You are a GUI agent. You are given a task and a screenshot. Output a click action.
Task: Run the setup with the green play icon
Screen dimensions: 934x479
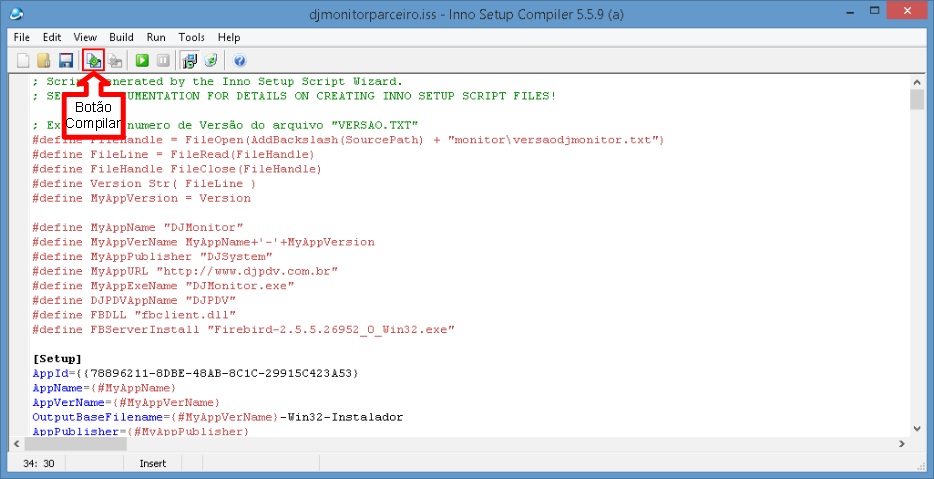tap(143, 61)
